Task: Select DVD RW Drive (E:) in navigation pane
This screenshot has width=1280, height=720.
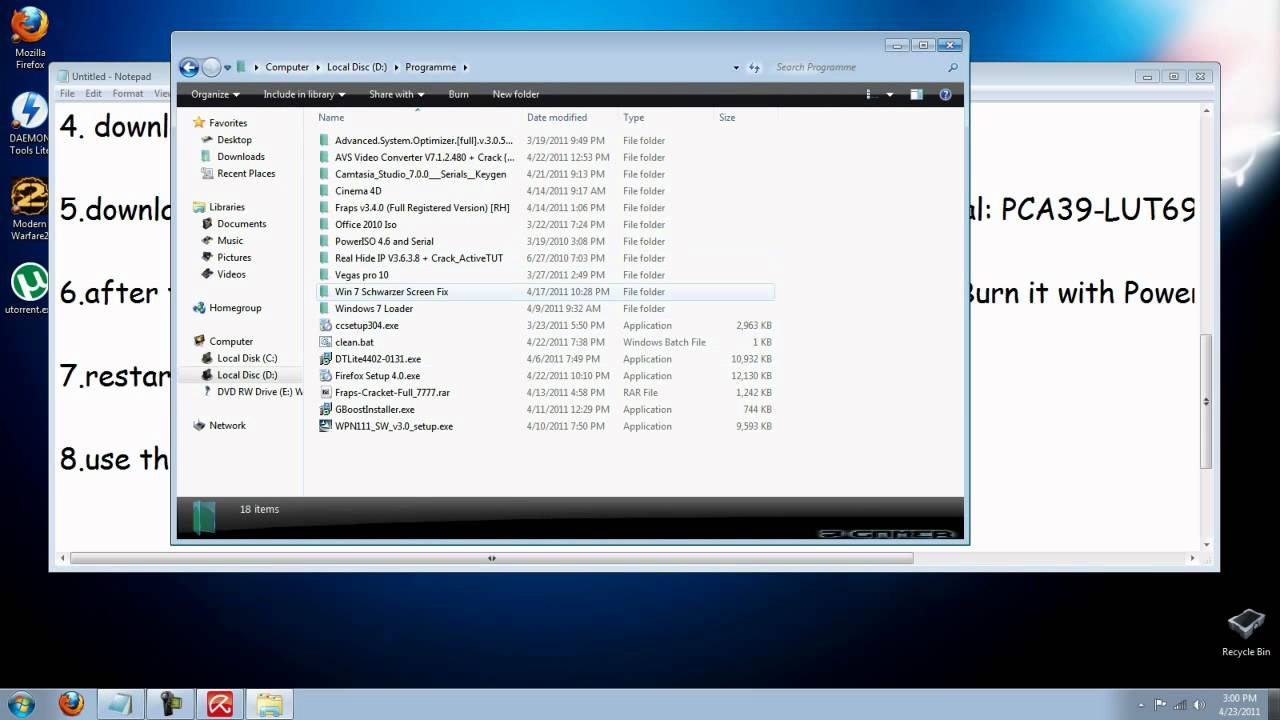Action: (x=259, y=392)
